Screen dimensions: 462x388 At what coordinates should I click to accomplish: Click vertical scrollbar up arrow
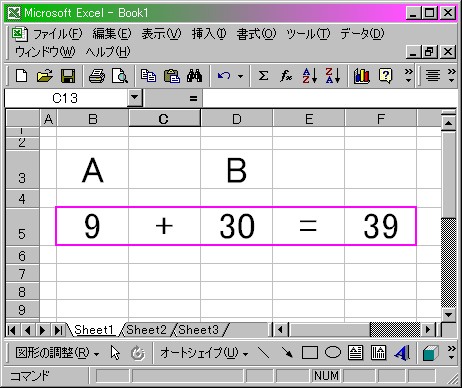point(448,123)
